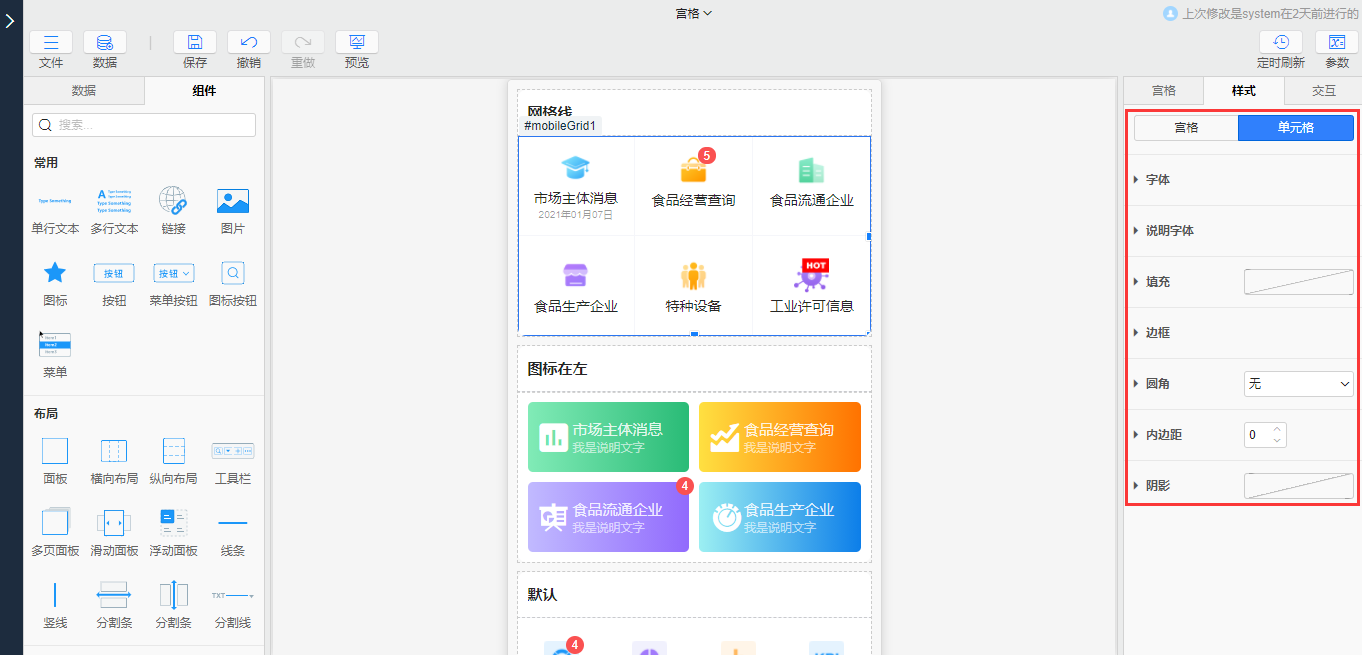Open the 填充 fill color swatch
Image resolution: width=1362 pixels, height=655 pixels.
[x=1298, y=281]
